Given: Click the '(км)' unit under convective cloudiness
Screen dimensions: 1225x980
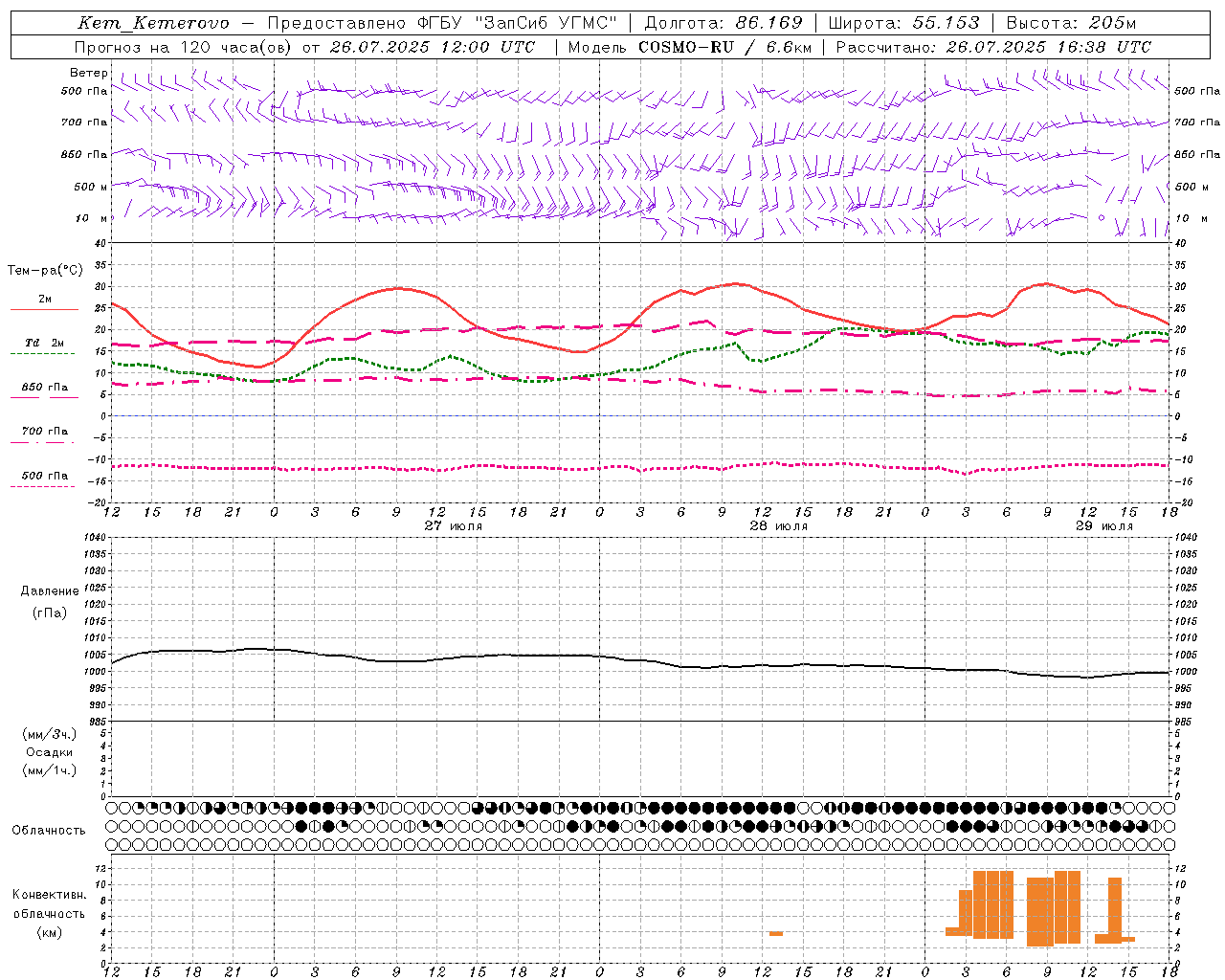Looking at the screenshot, I should tap(50, 932).
